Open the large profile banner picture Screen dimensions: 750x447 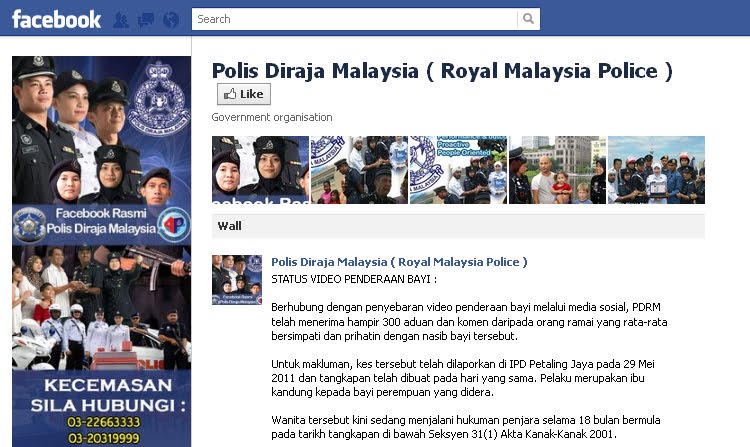pyautogui.click(x=101, y=251)
